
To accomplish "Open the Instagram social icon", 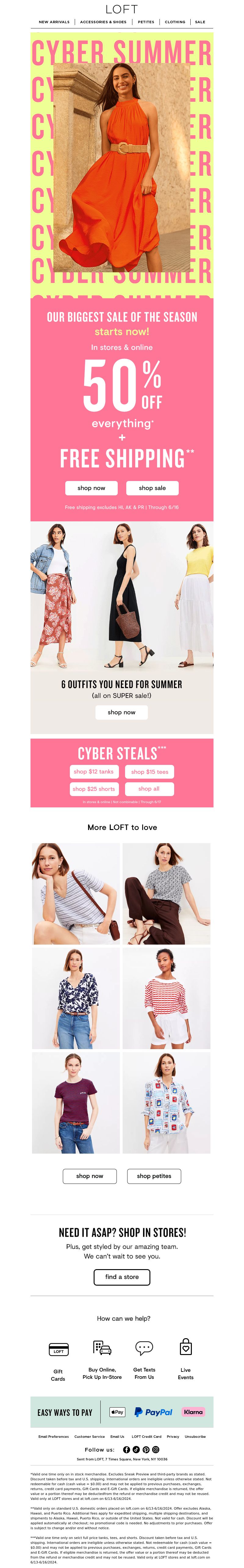I will coord(155,1450).
